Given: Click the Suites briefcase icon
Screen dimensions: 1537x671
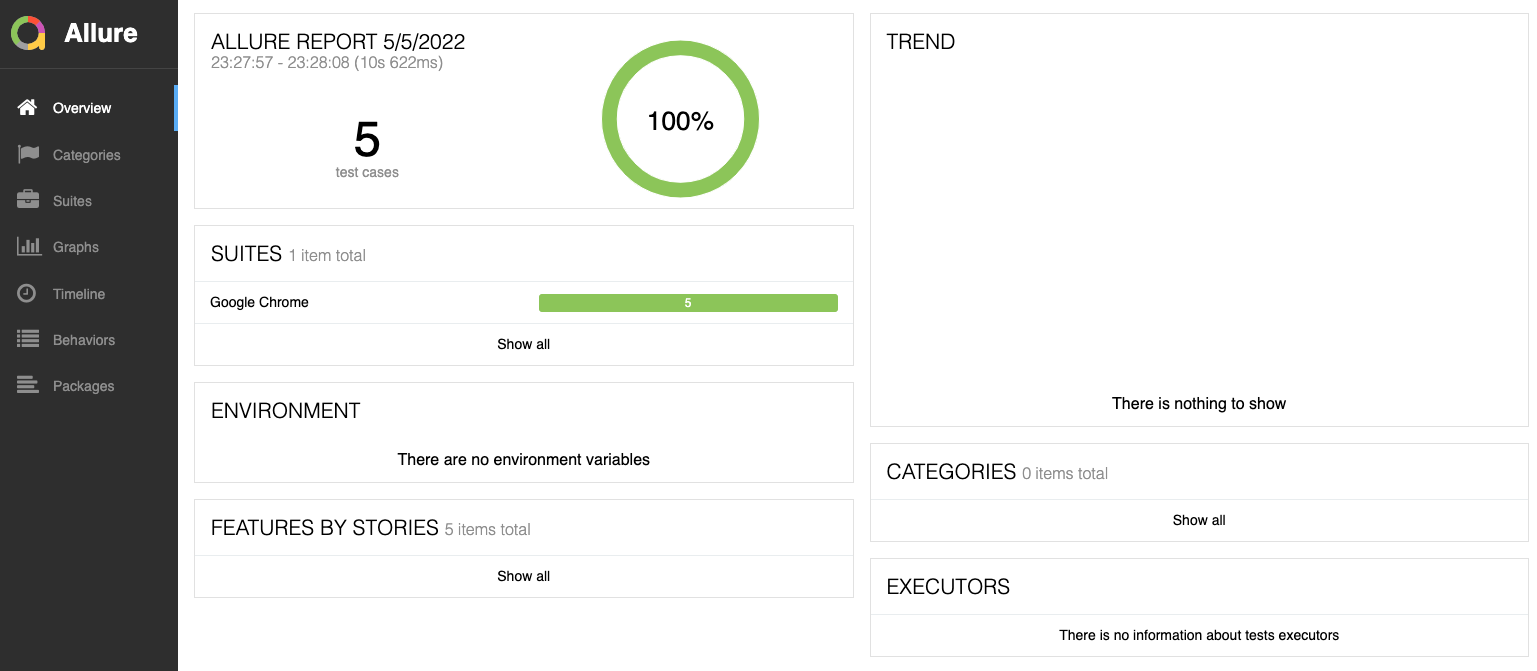Looking at the screenshot, I should 28,201.
